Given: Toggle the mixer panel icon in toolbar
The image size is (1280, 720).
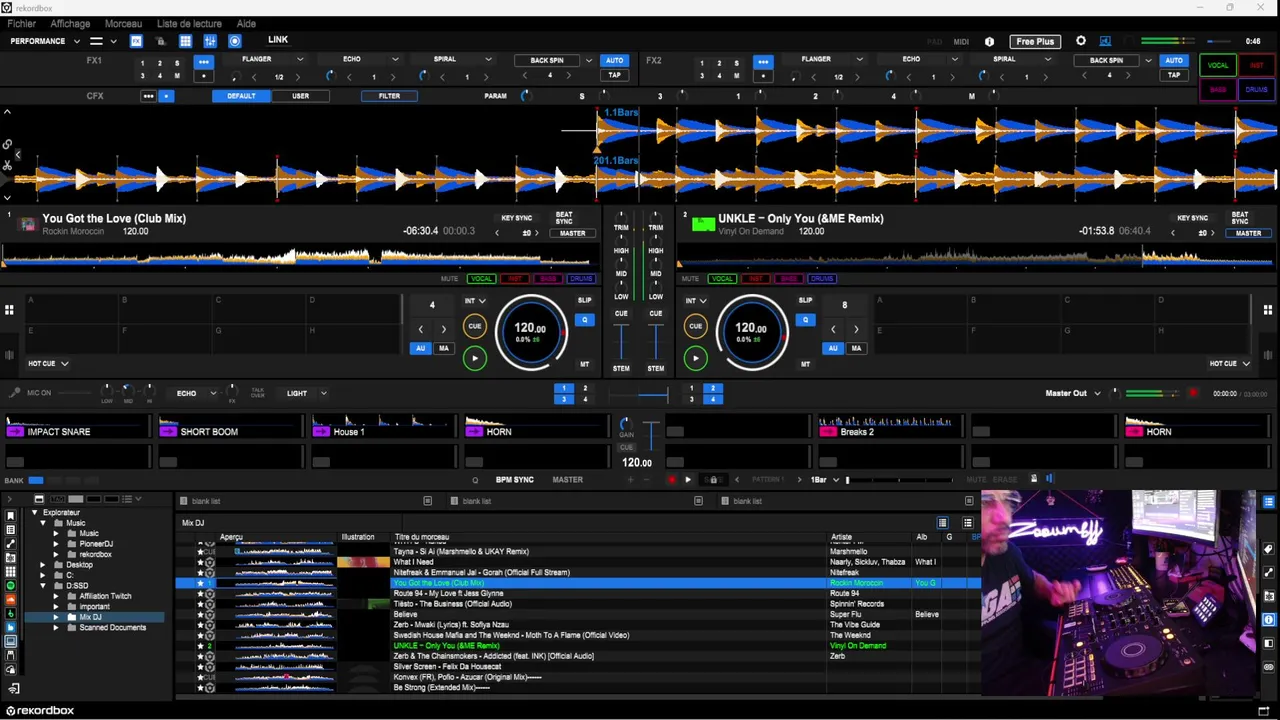Looking at the screenshot, I should tap(210, 41).
